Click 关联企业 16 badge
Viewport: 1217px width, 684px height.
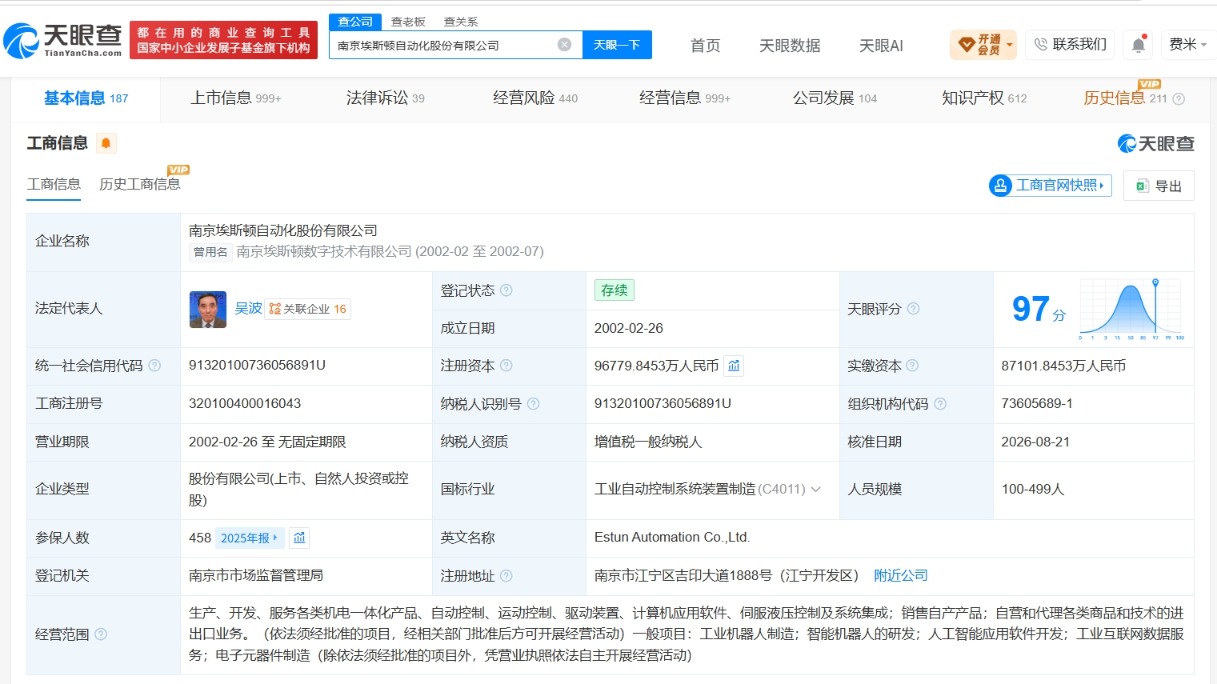coord(308,309)
